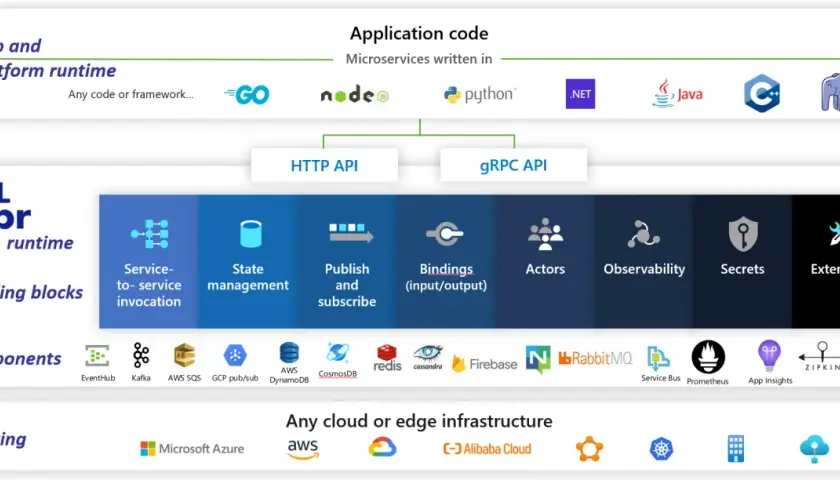Select the orange hexagon-ring infrastructure icon

coord(589,448)
